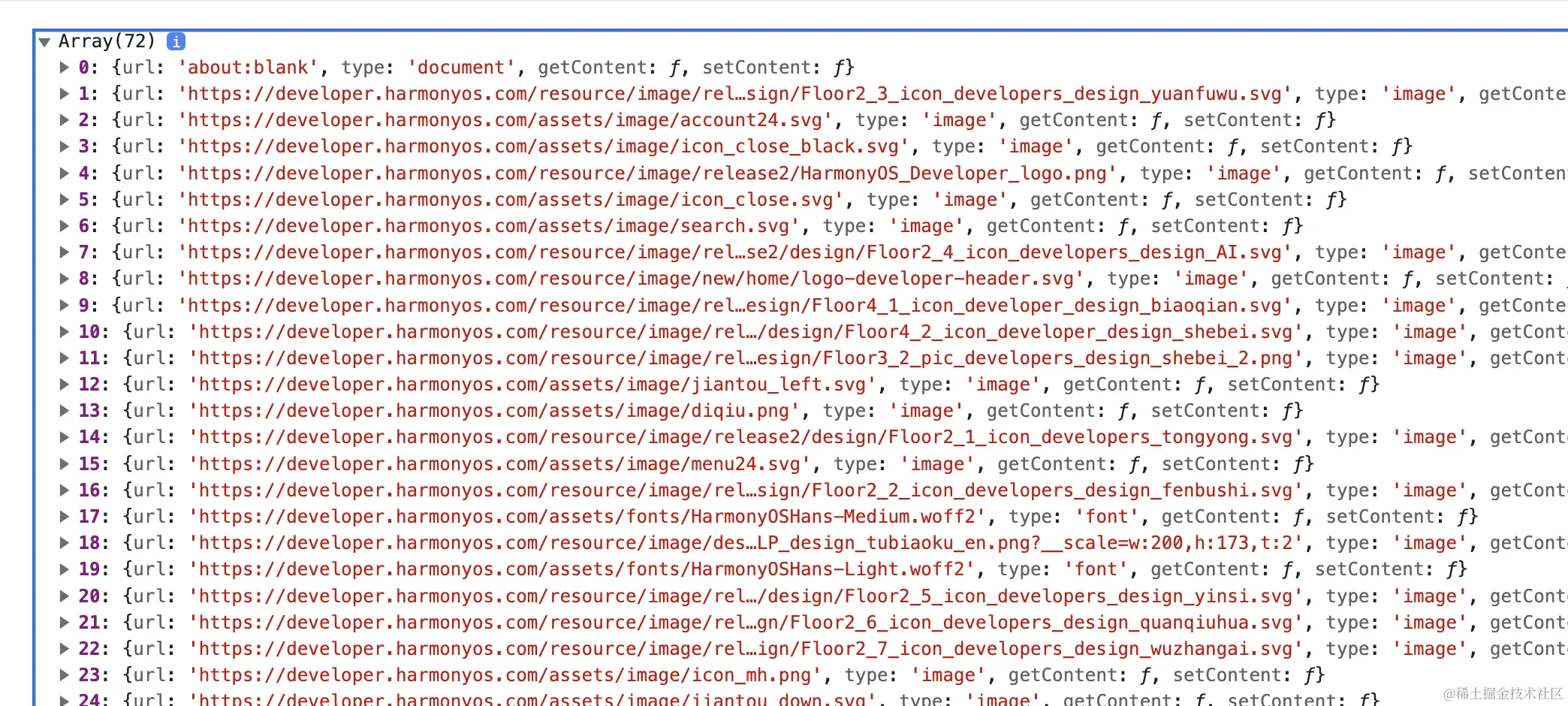1568x706 pixels.
Task: Expand item 4 containing HarmonyOS_Developer_logo.png
Action: (x=63, y=173)
